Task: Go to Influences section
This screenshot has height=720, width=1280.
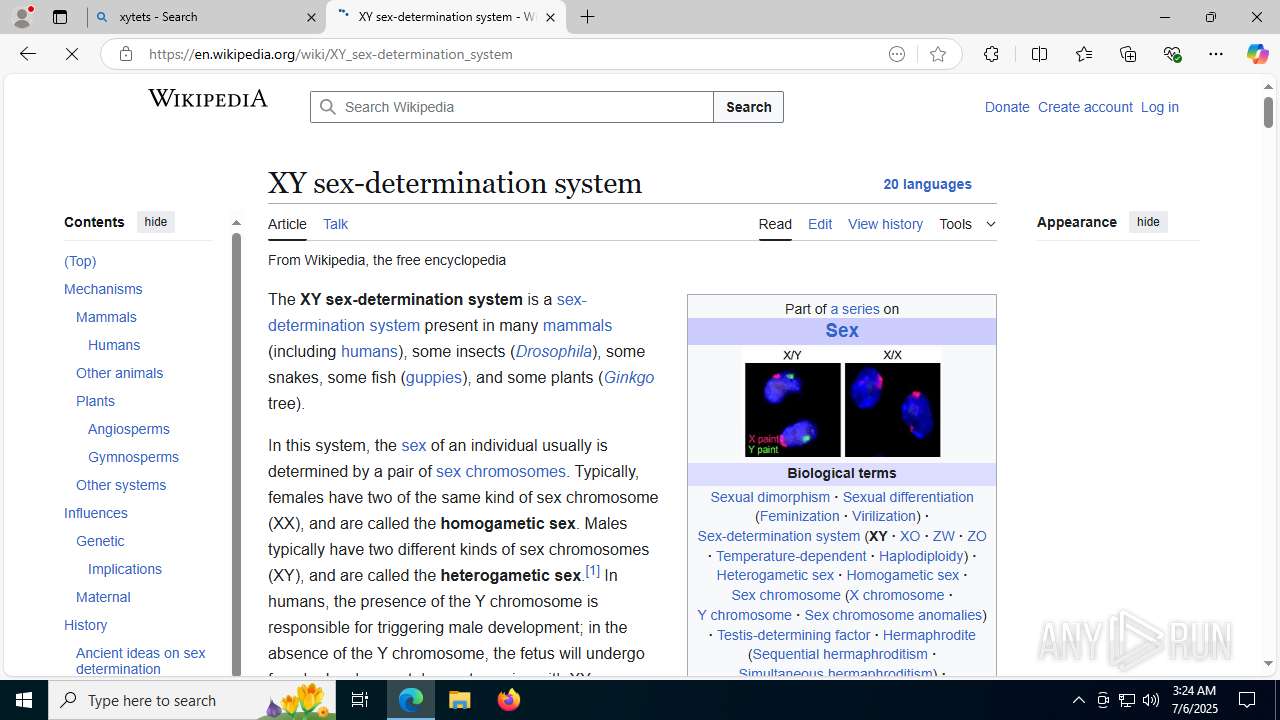Action: [96, 513]
